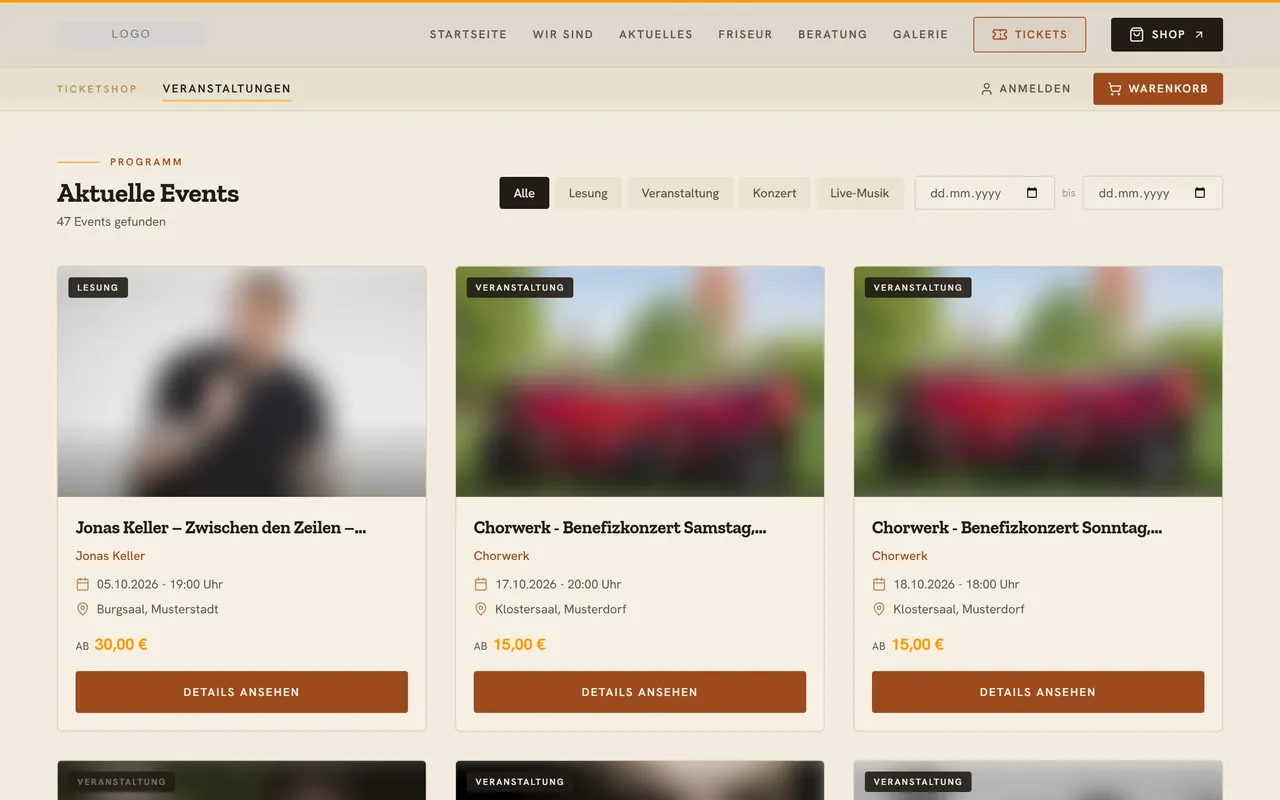The height and width of the screenshot is (800, 1280).
Task: Switch to the Ticketshop tab
Action: (97, 89)
